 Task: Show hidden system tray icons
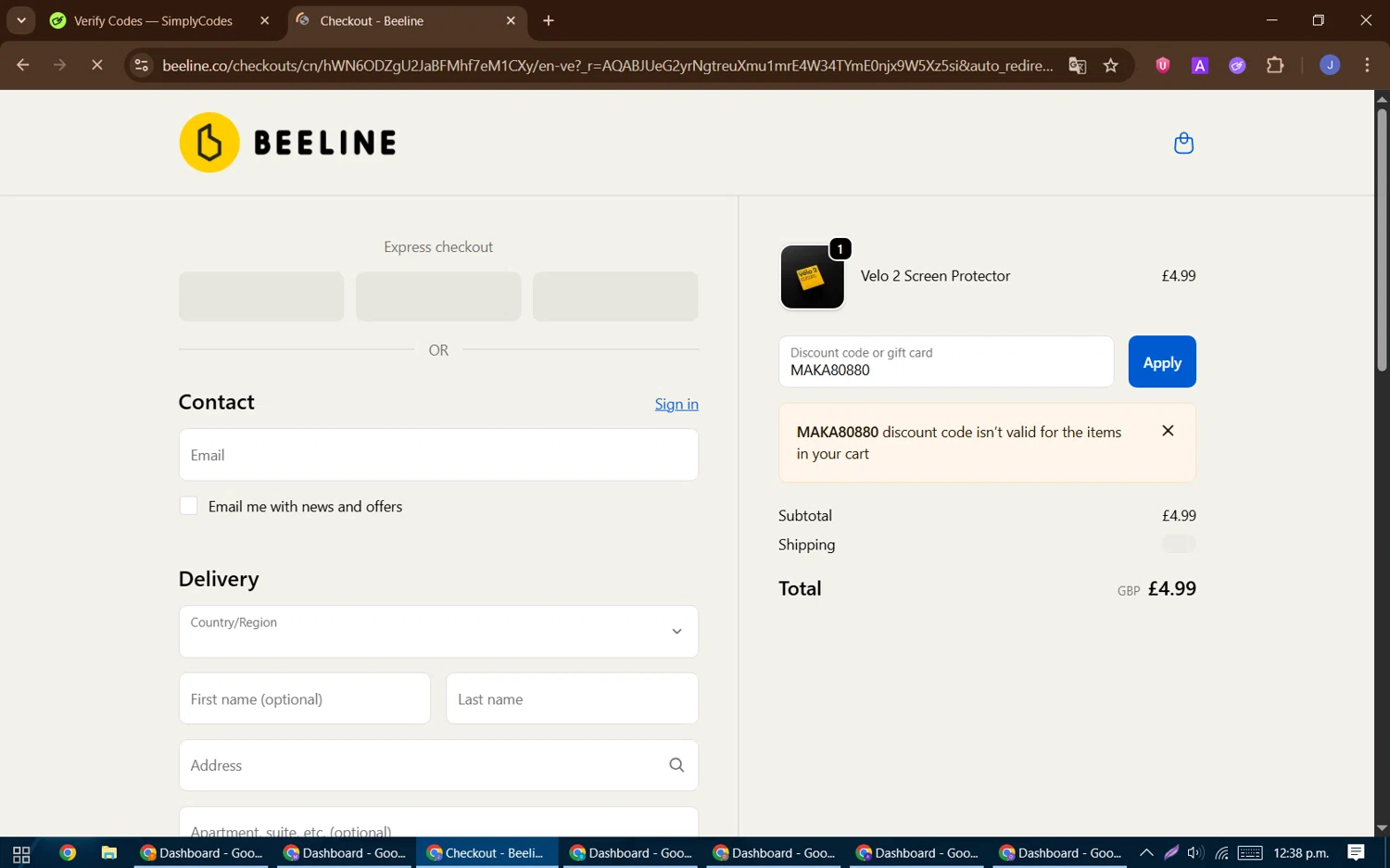pos(1146,853)
